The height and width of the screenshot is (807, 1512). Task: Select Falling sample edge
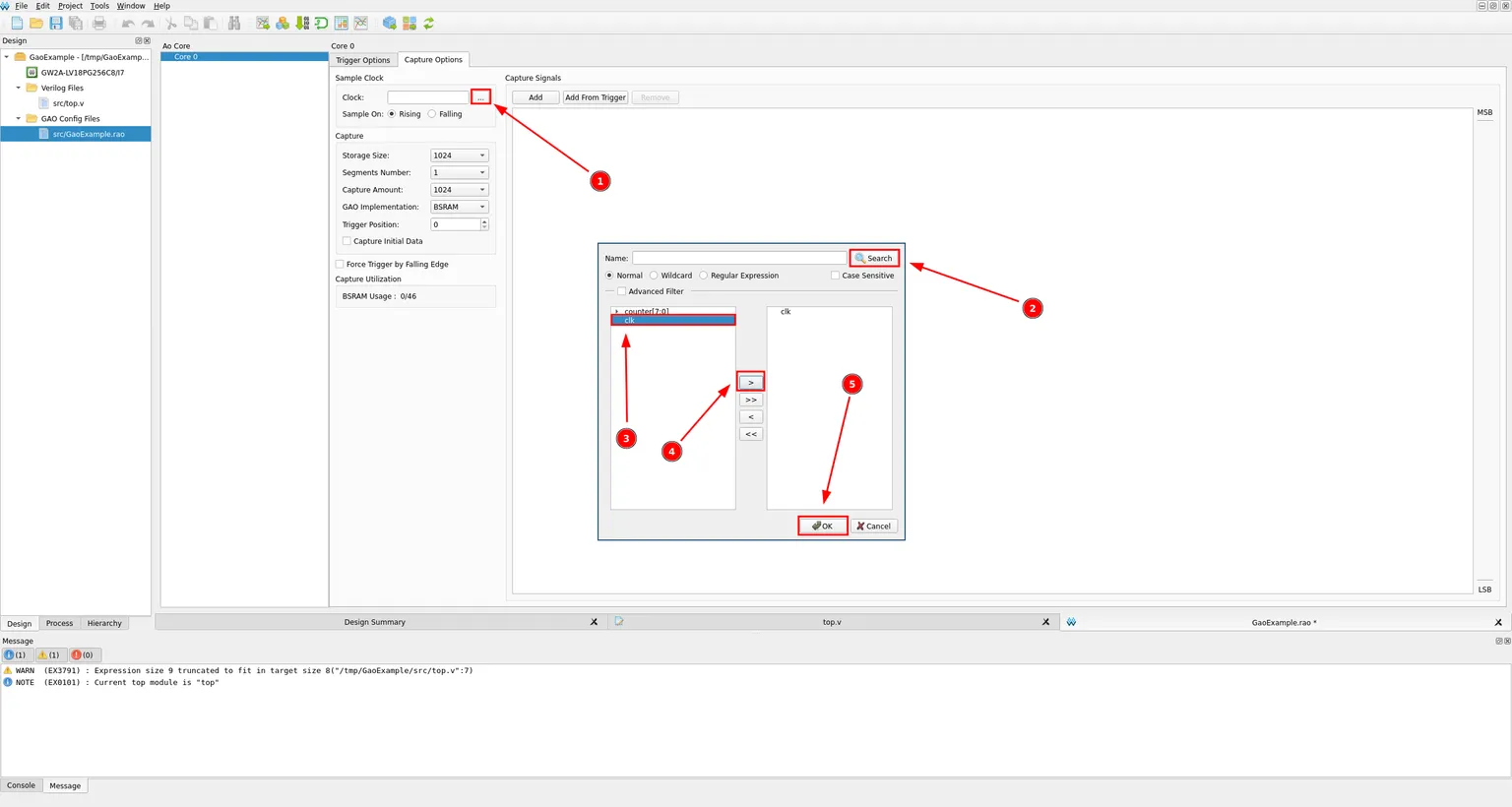432,114
